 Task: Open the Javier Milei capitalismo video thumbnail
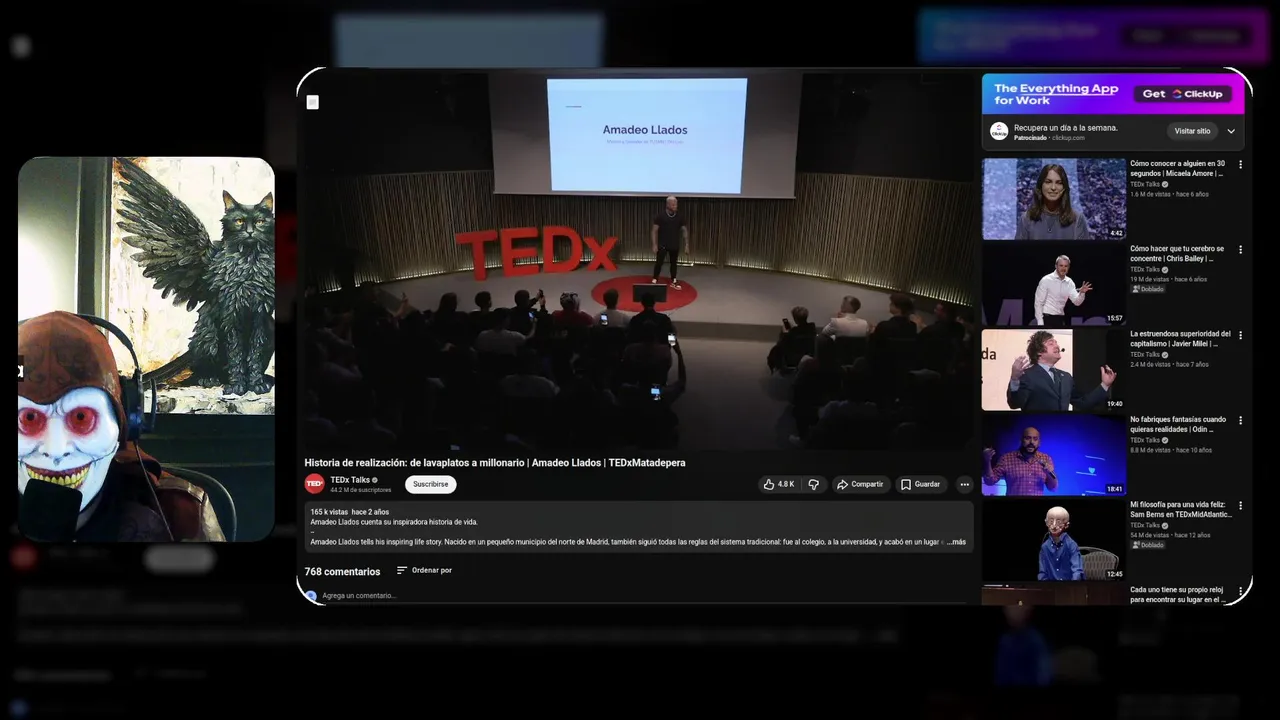(x=1054, y=370)
